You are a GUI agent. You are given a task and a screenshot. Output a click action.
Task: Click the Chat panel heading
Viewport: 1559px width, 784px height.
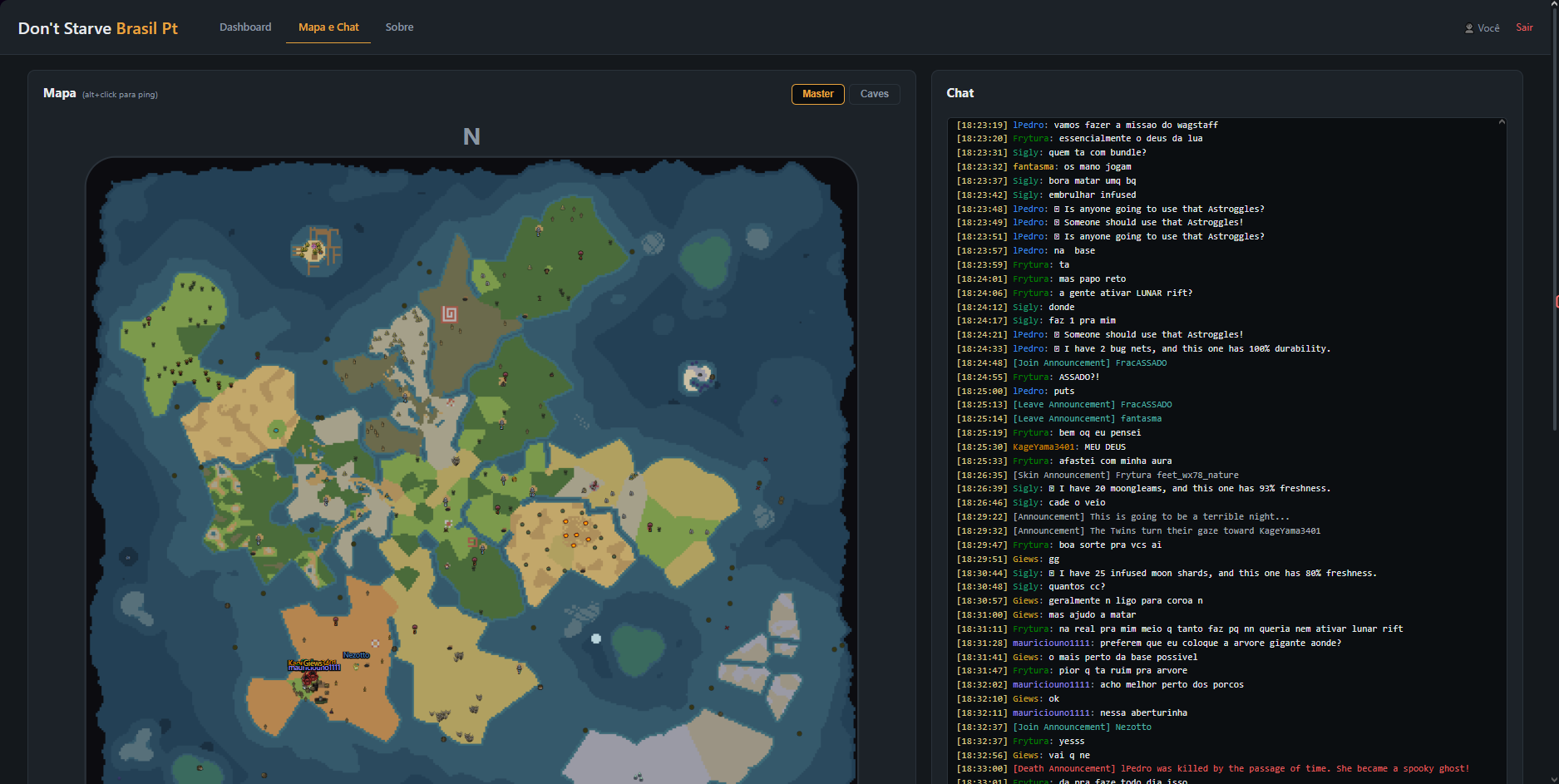[x=960, y=93]
